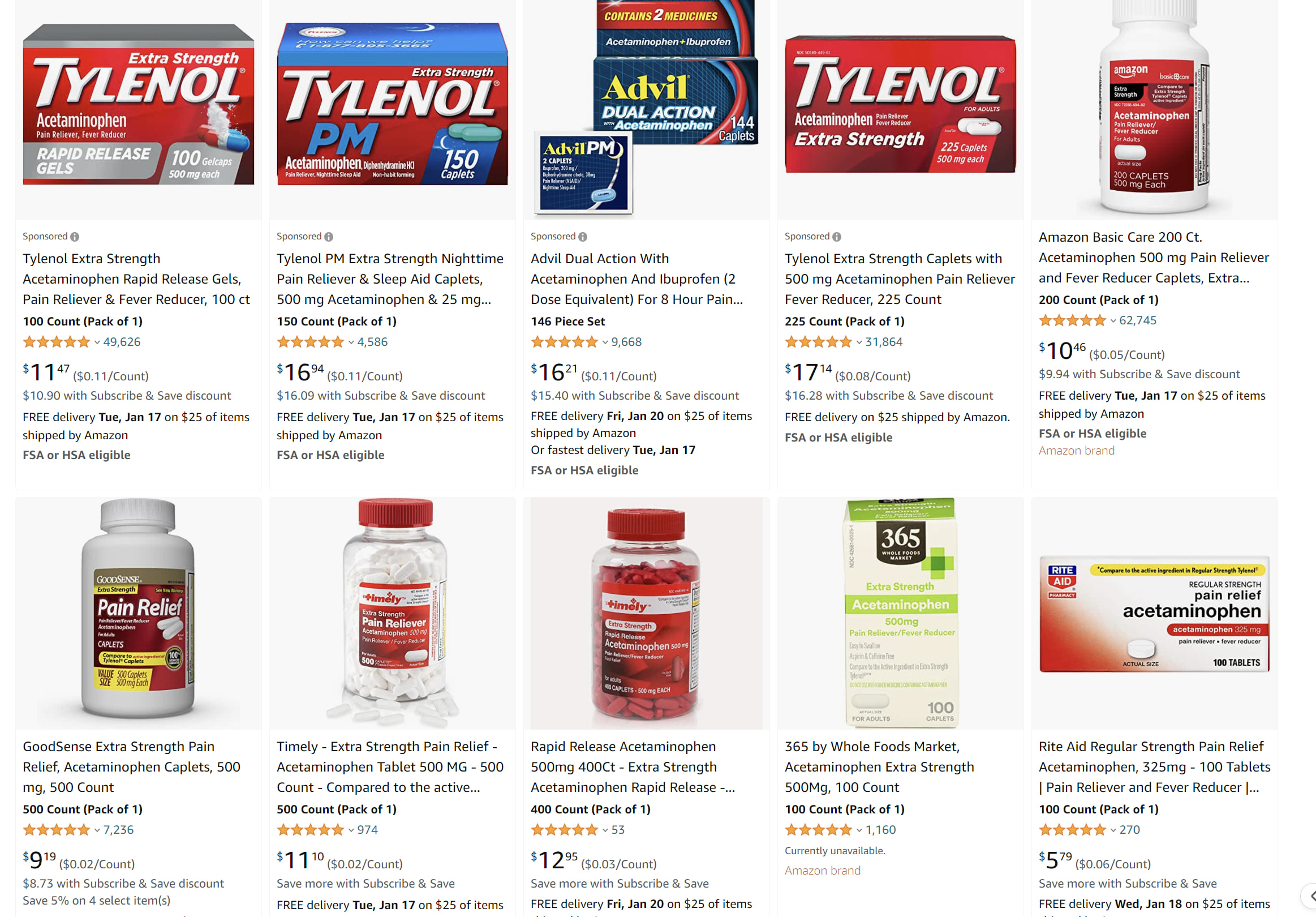This screenshot has width=1316, height=917.
Task: Open star rating of Amazon Basic Care caplets
Action: 1072,320
